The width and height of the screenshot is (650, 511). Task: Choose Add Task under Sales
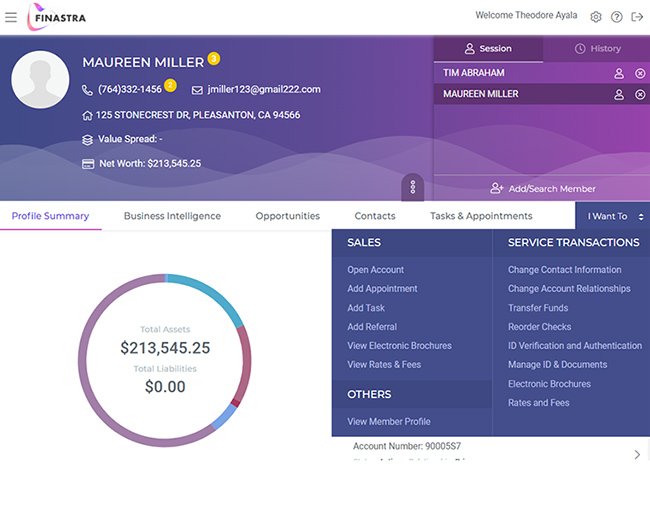pos(366,308)
